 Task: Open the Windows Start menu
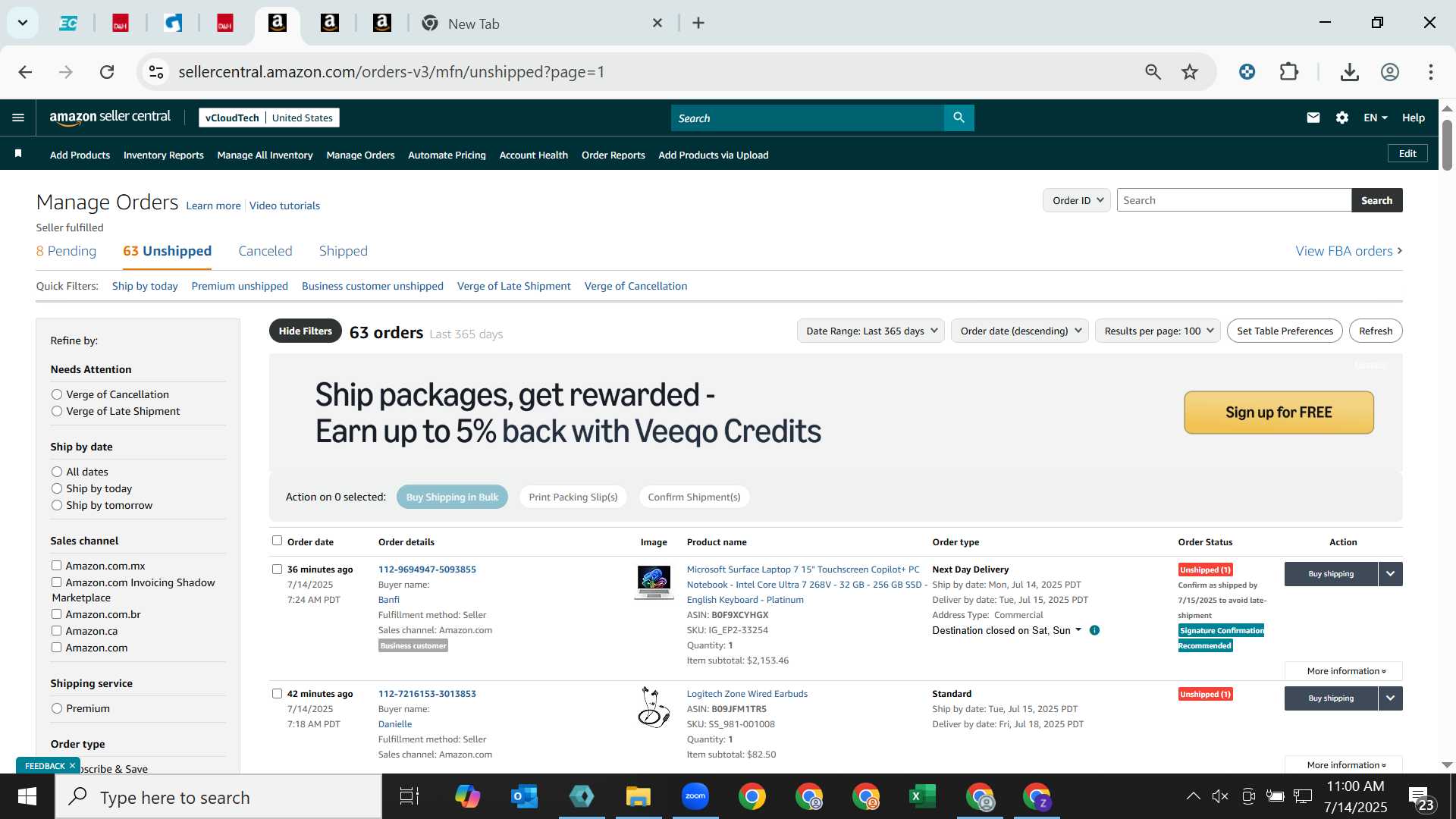point(27,797)
